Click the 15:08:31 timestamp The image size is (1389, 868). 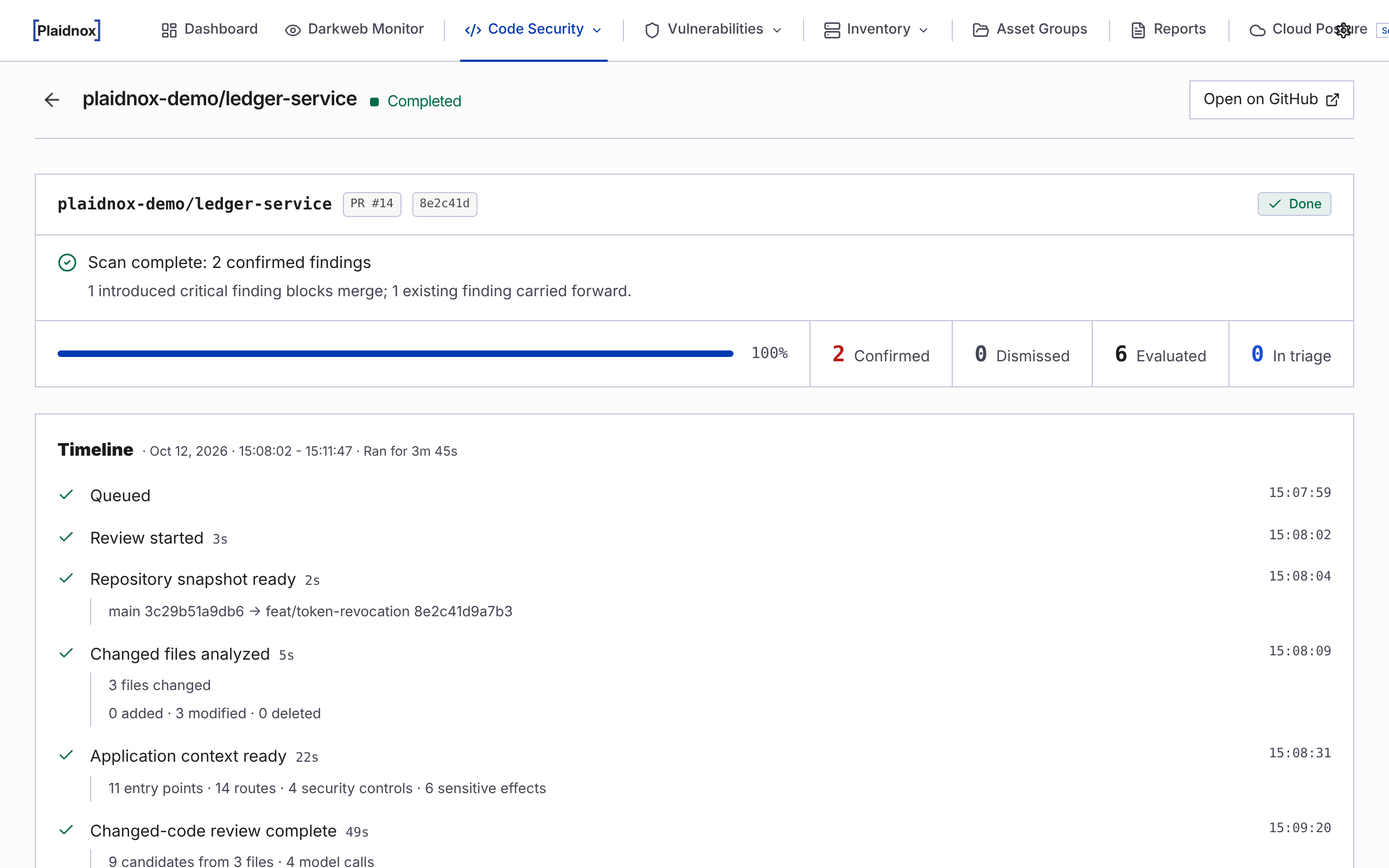tap(1299, 752)
